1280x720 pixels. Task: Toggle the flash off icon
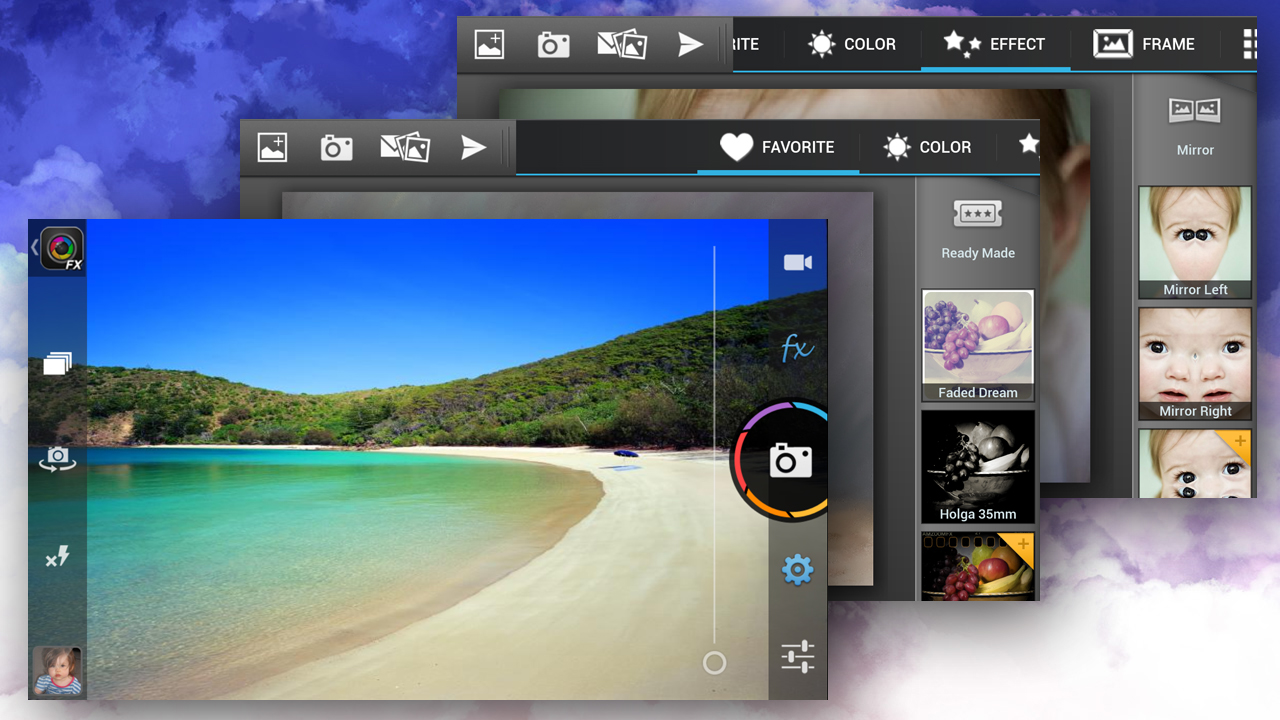[x=58, y=557]
